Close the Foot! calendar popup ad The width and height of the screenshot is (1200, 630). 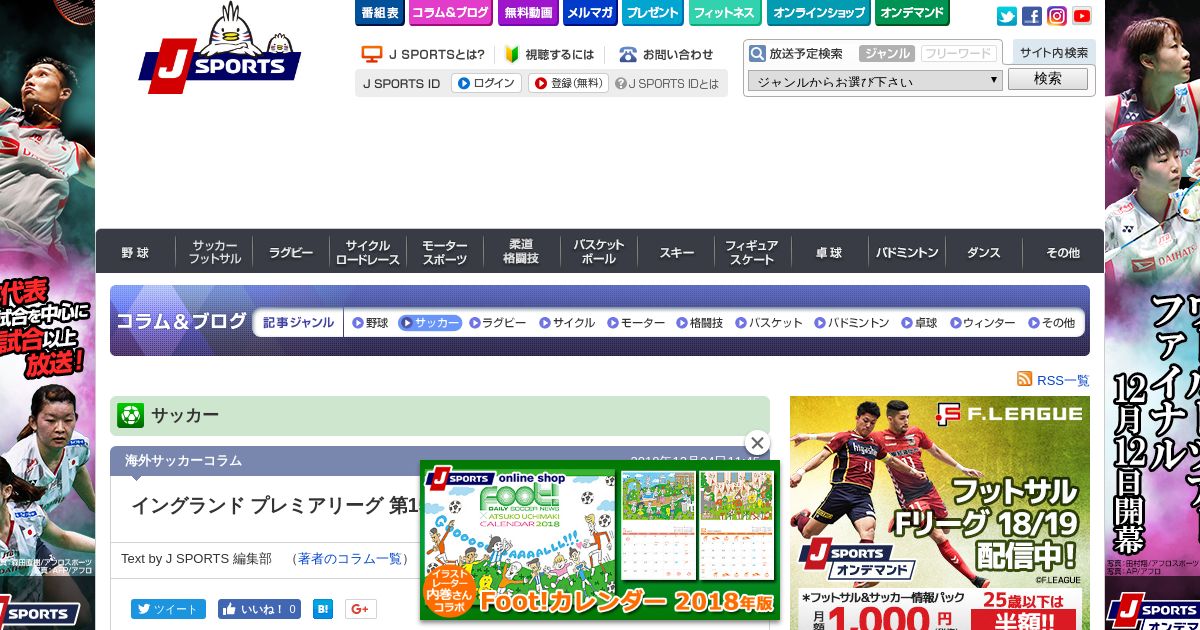point(757,443)
